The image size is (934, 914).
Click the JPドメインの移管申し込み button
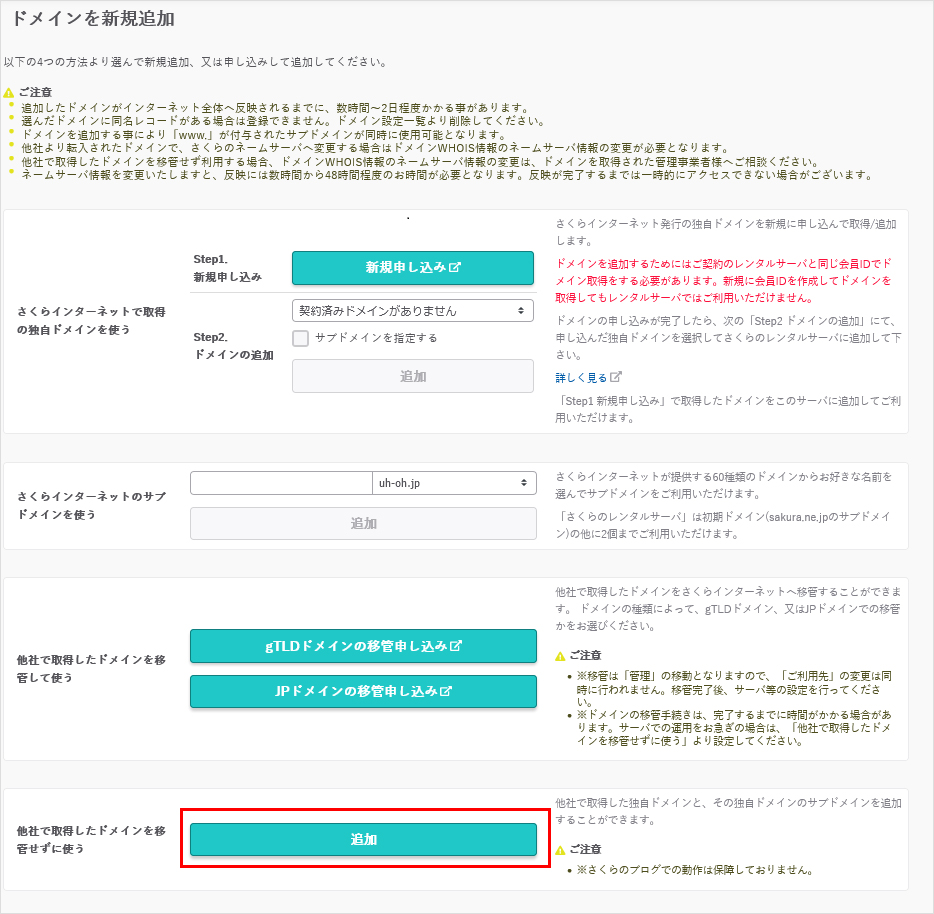pos(363,691)
